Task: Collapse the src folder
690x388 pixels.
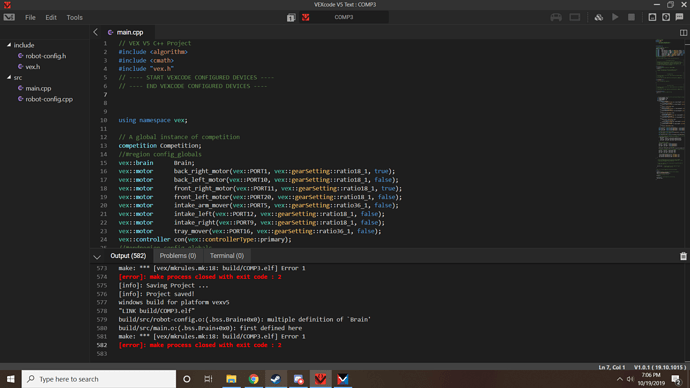Action: pos(9,77)
